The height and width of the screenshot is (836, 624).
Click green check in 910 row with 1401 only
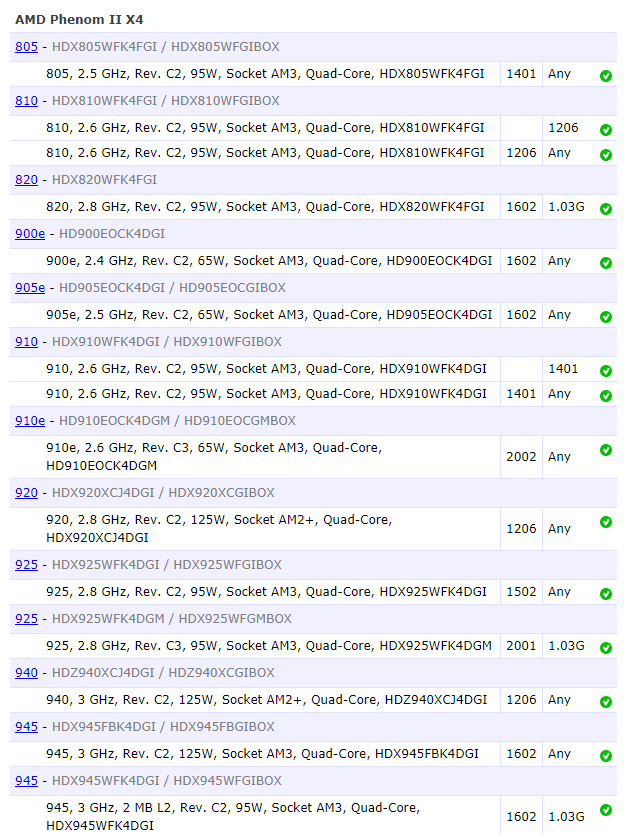point(606,371)
